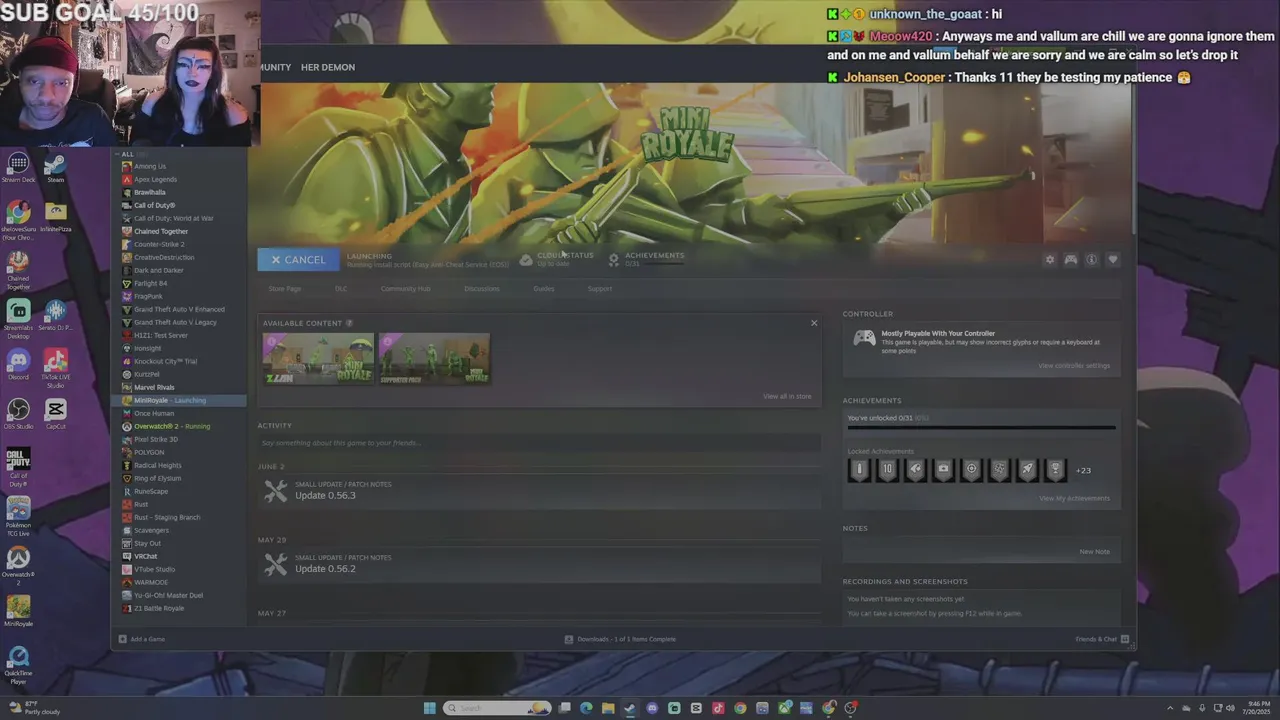Select Brawlhalla in library list

(150, 192)
